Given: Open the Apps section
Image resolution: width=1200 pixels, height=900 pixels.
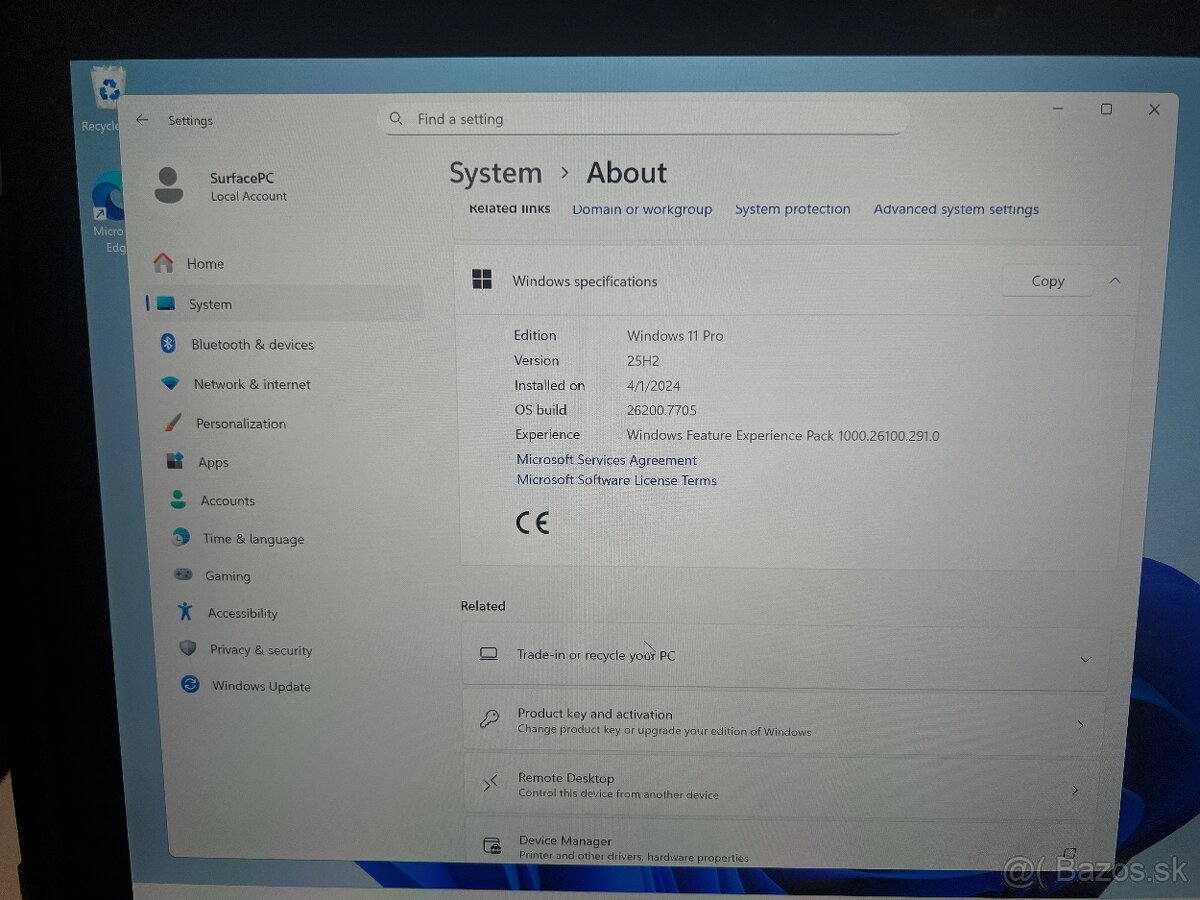Looking at the screenshot, I should 213,462.
